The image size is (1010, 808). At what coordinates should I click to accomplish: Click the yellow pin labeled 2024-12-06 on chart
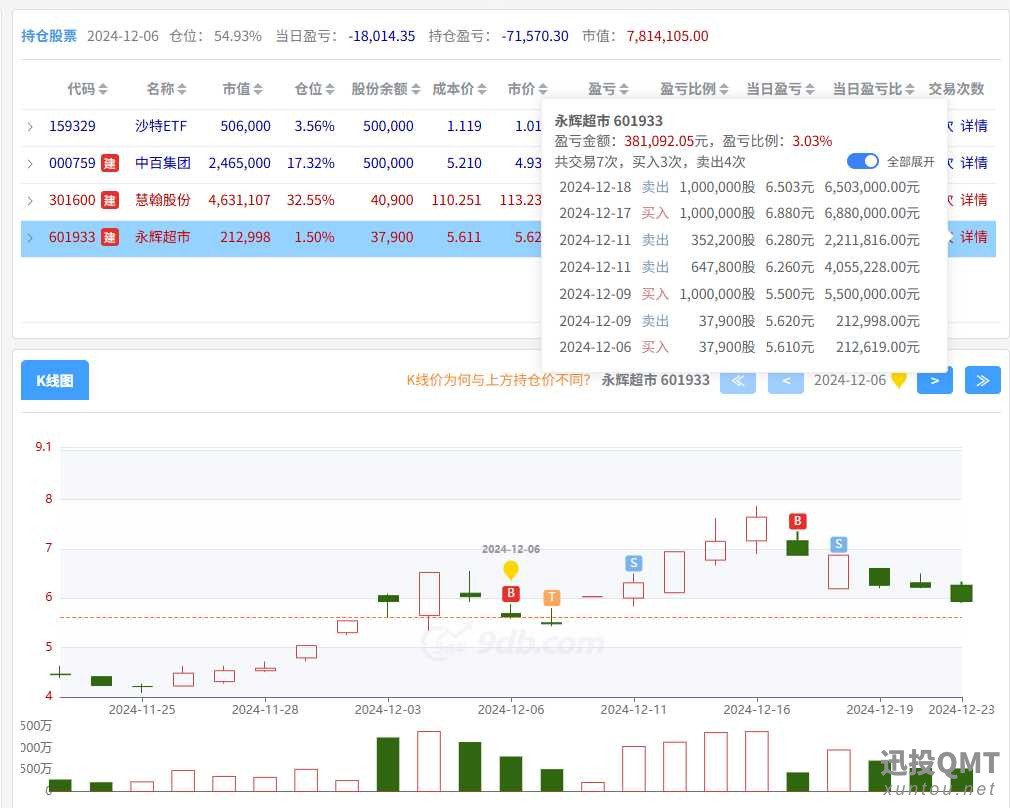click(x=511, y=570)
